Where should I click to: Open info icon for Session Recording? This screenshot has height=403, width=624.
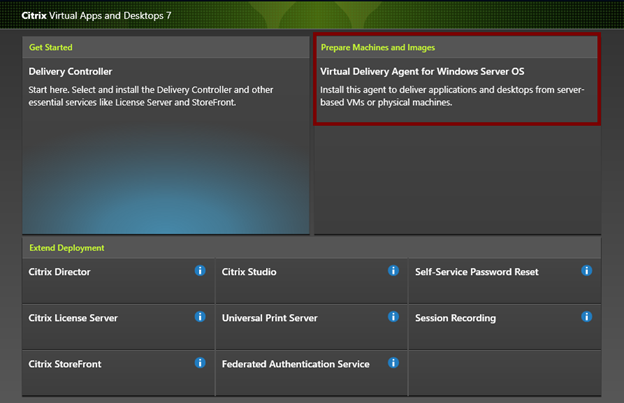click(x=587, y=317)
